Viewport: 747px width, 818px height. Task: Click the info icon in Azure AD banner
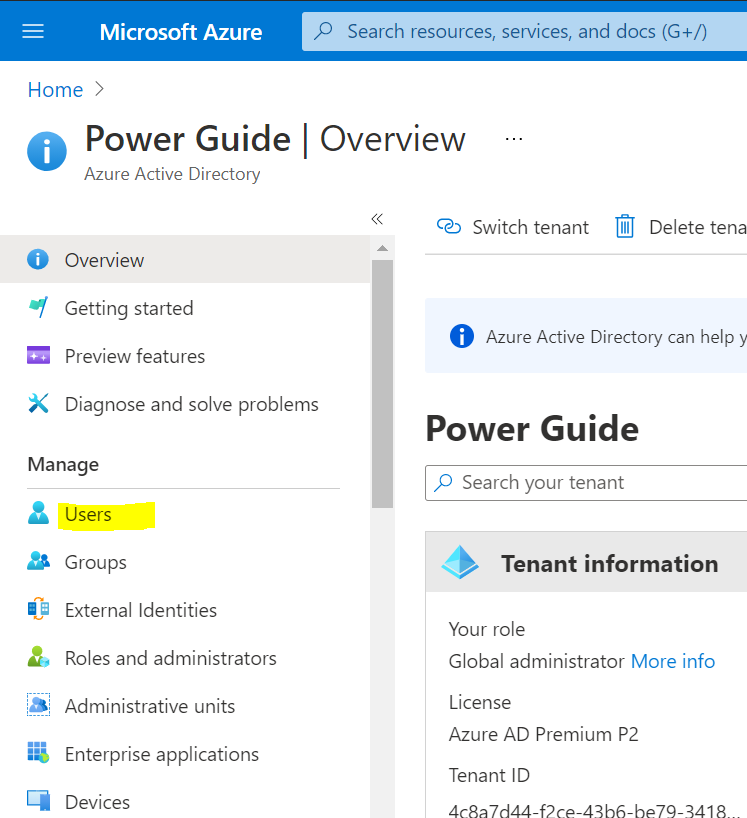(x=462, y=335)
